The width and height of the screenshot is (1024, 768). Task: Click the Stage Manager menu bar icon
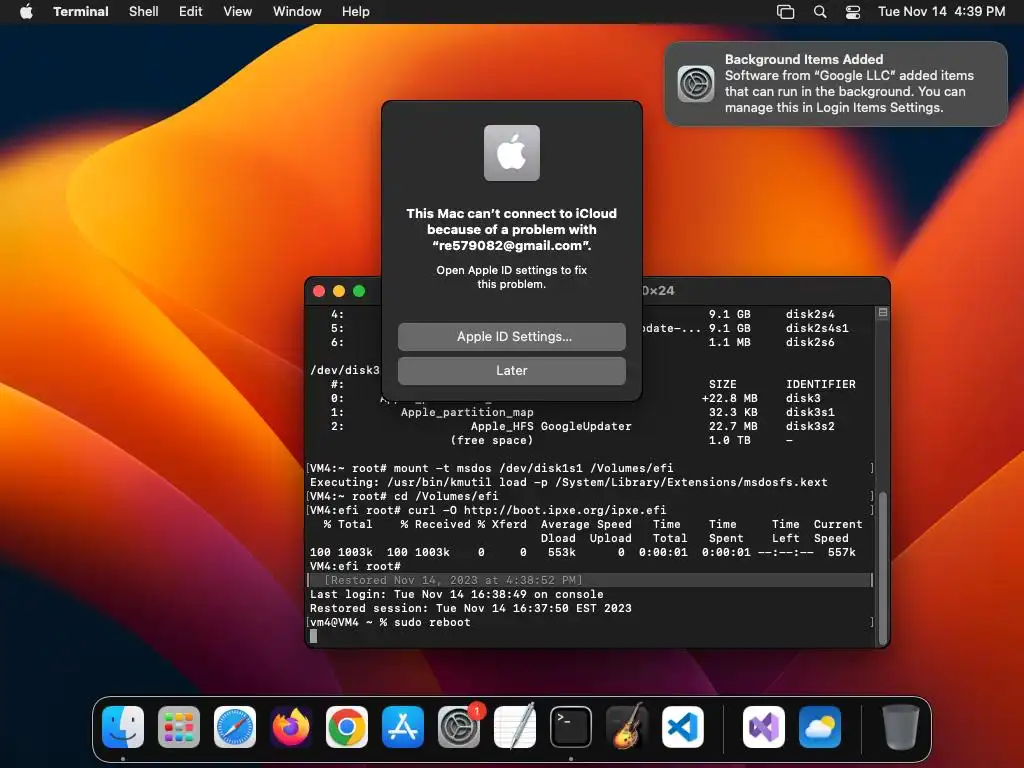click(785, 12)
